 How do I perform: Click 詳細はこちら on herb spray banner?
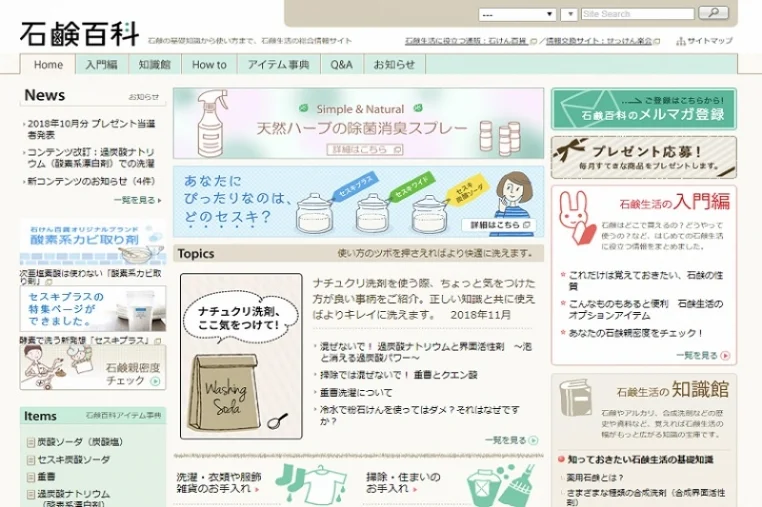tap(365, 150)
